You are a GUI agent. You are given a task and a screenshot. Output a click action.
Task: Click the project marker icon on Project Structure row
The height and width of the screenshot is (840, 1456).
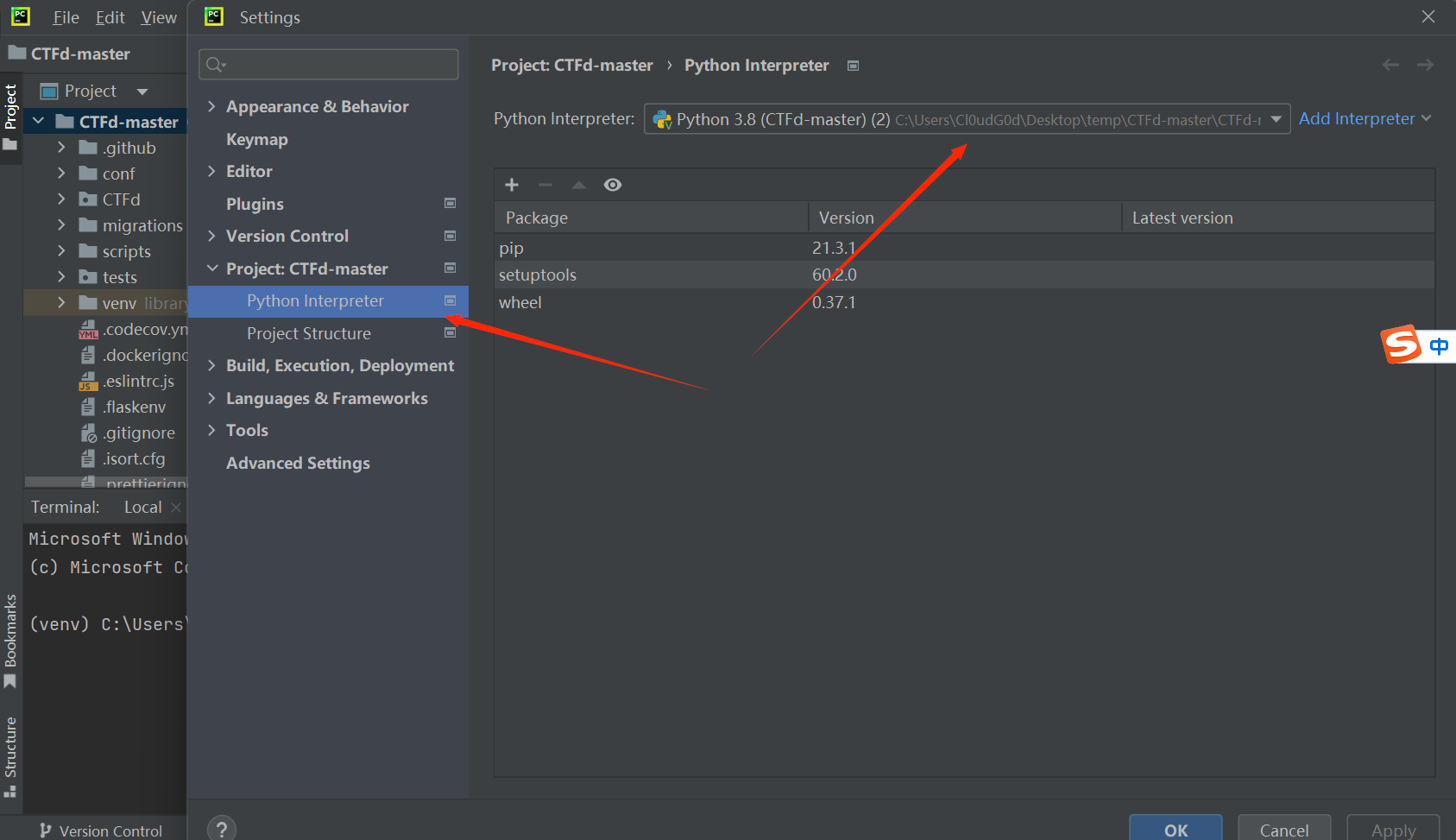(x=450, y=332)
